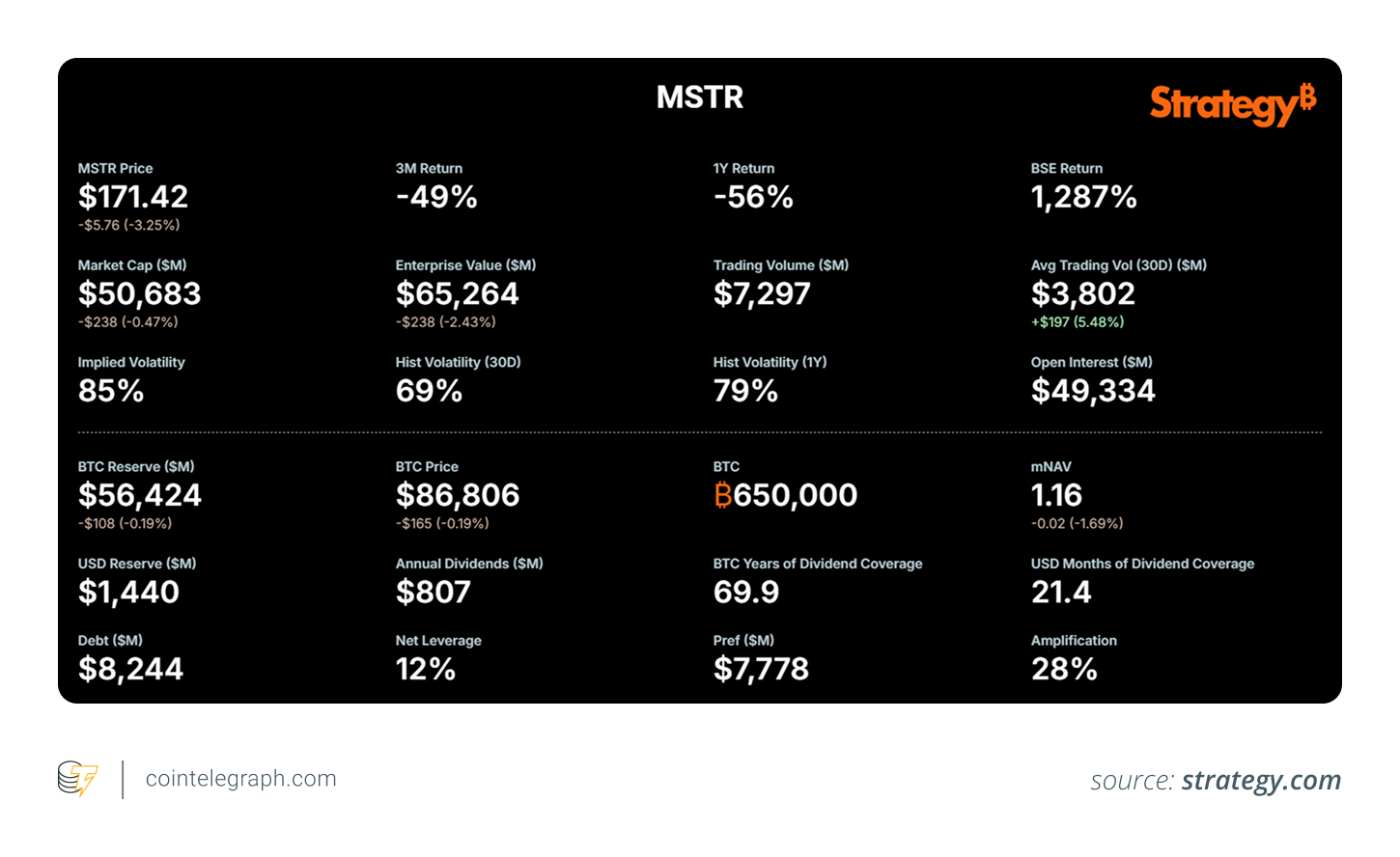The height and width of the screenshot is (857, 1400).
Task: Select the Open Interest $49,334 value
Action: pos(1093,391)
